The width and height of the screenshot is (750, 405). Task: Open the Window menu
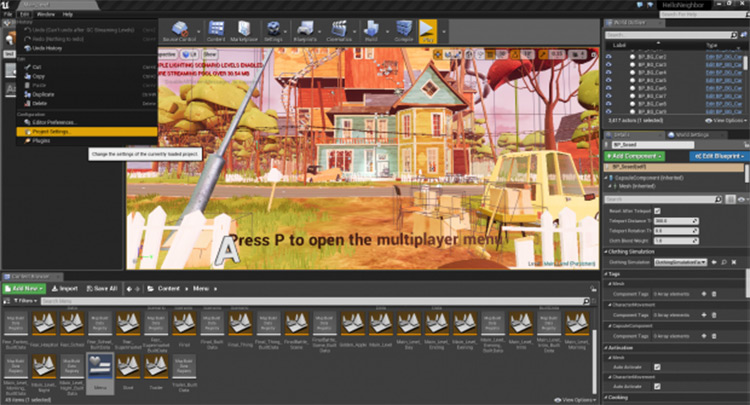tap(46, 14)
